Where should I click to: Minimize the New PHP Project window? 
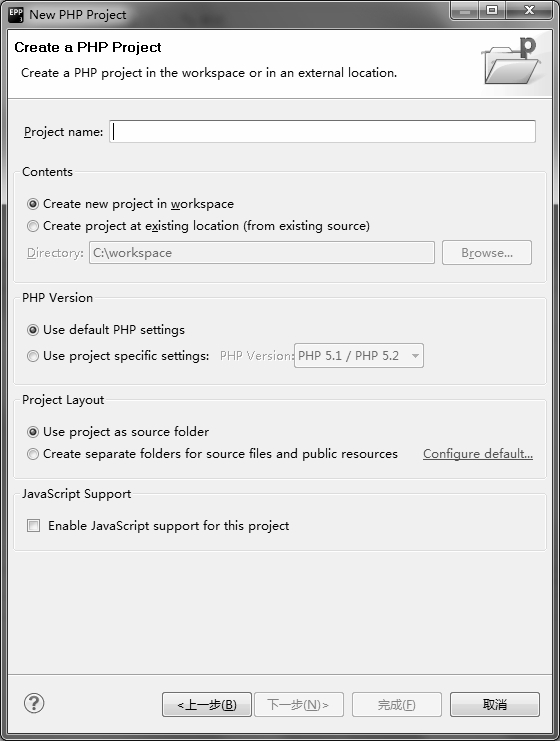pos(465,10)
